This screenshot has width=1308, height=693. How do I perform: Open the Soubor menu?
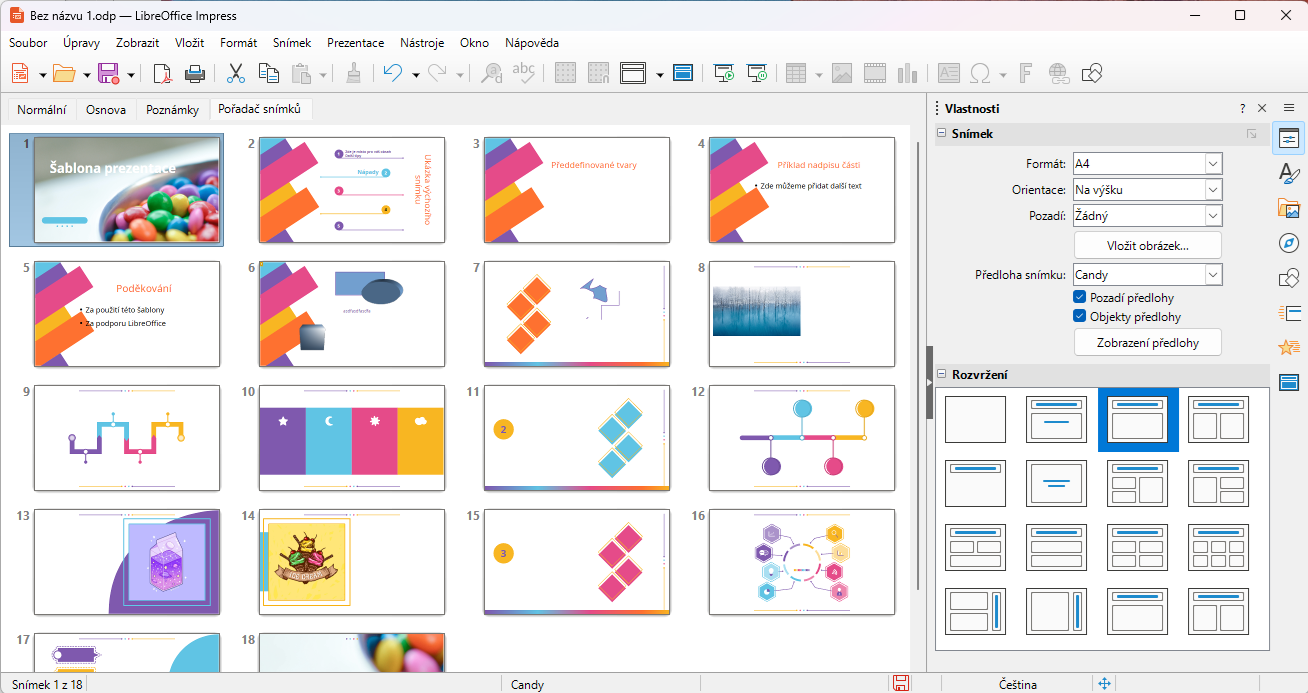click(x=28, y=43)
